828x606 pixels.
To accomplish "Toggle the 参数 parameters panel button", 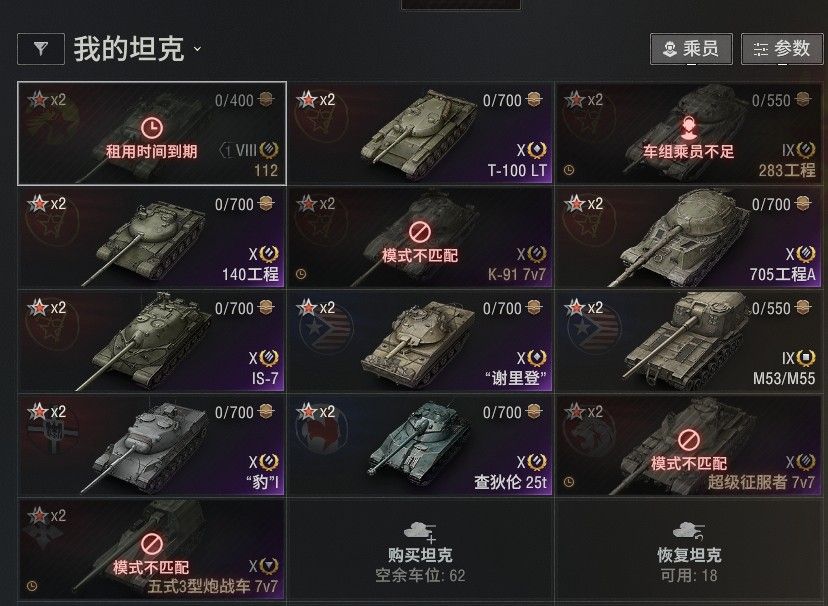I will (782, 49).
